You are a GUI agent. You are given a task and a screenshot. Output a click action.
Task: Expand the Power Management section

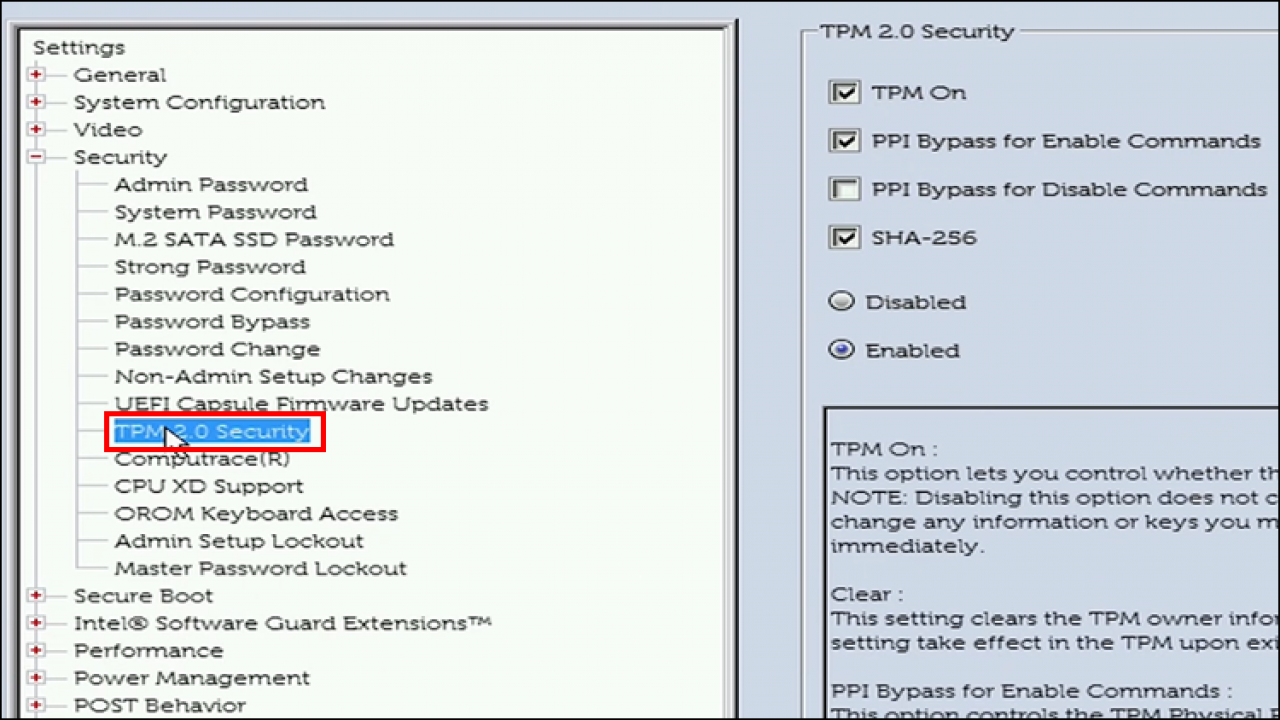[x=35, y=677]
